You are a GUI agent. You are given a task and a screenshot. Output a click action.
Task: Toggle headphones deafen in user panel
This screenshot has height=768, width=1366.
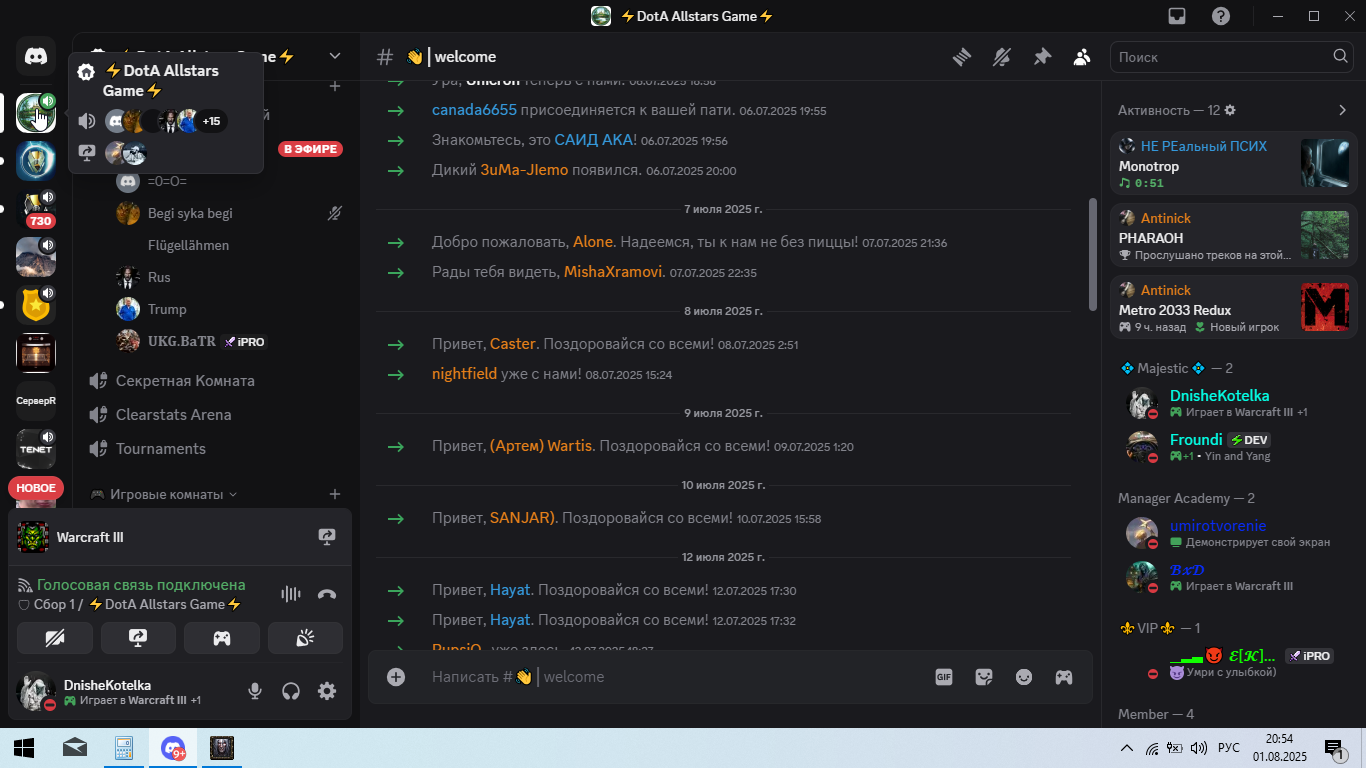(291, 691)
